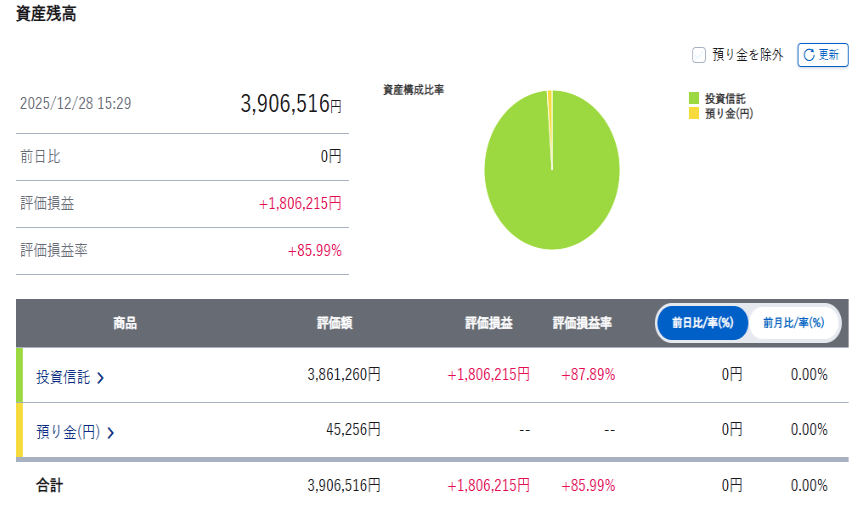Click the 商品 column header
This screenshot has height=510, width=849.
pos(125,323)
